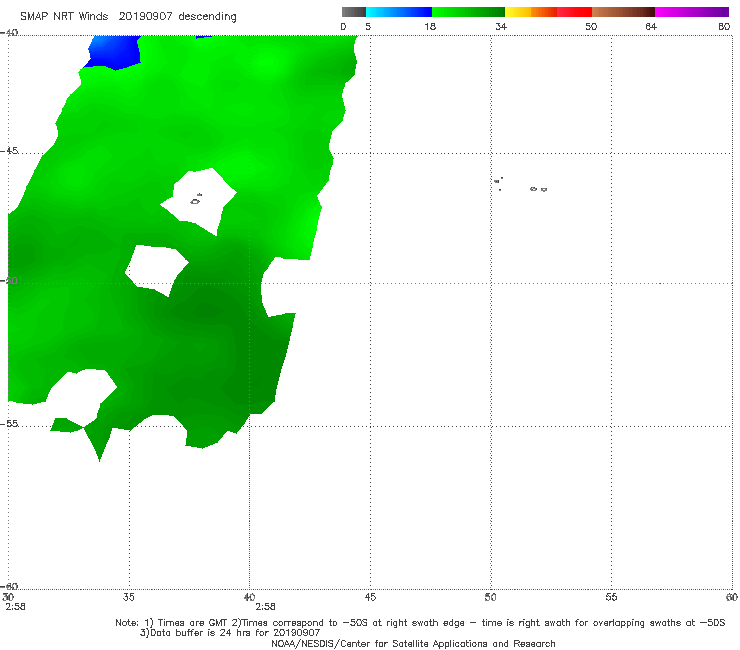740x650 pixels.
Task: Click the brown segment of the color bar
Action: coord(623,12)
